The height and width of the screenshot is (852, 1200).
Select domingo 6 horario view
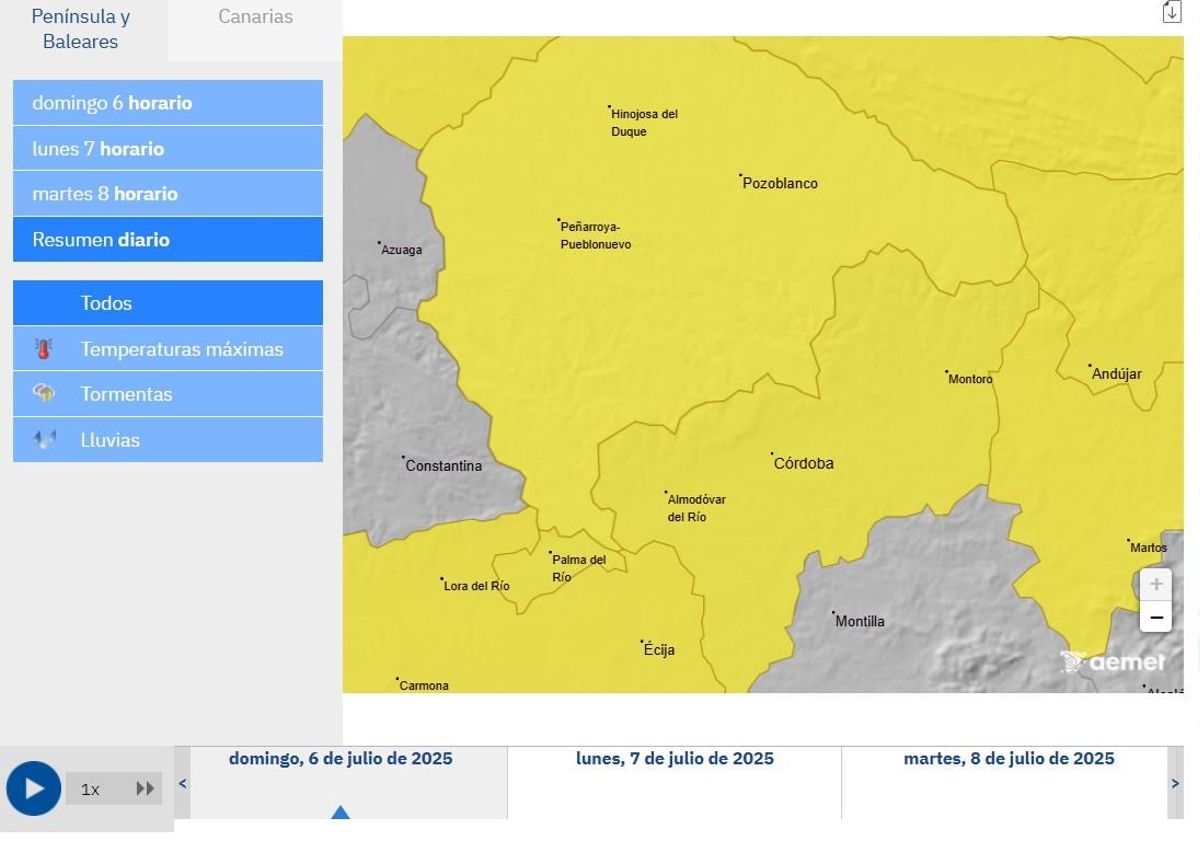click(168, 103)
